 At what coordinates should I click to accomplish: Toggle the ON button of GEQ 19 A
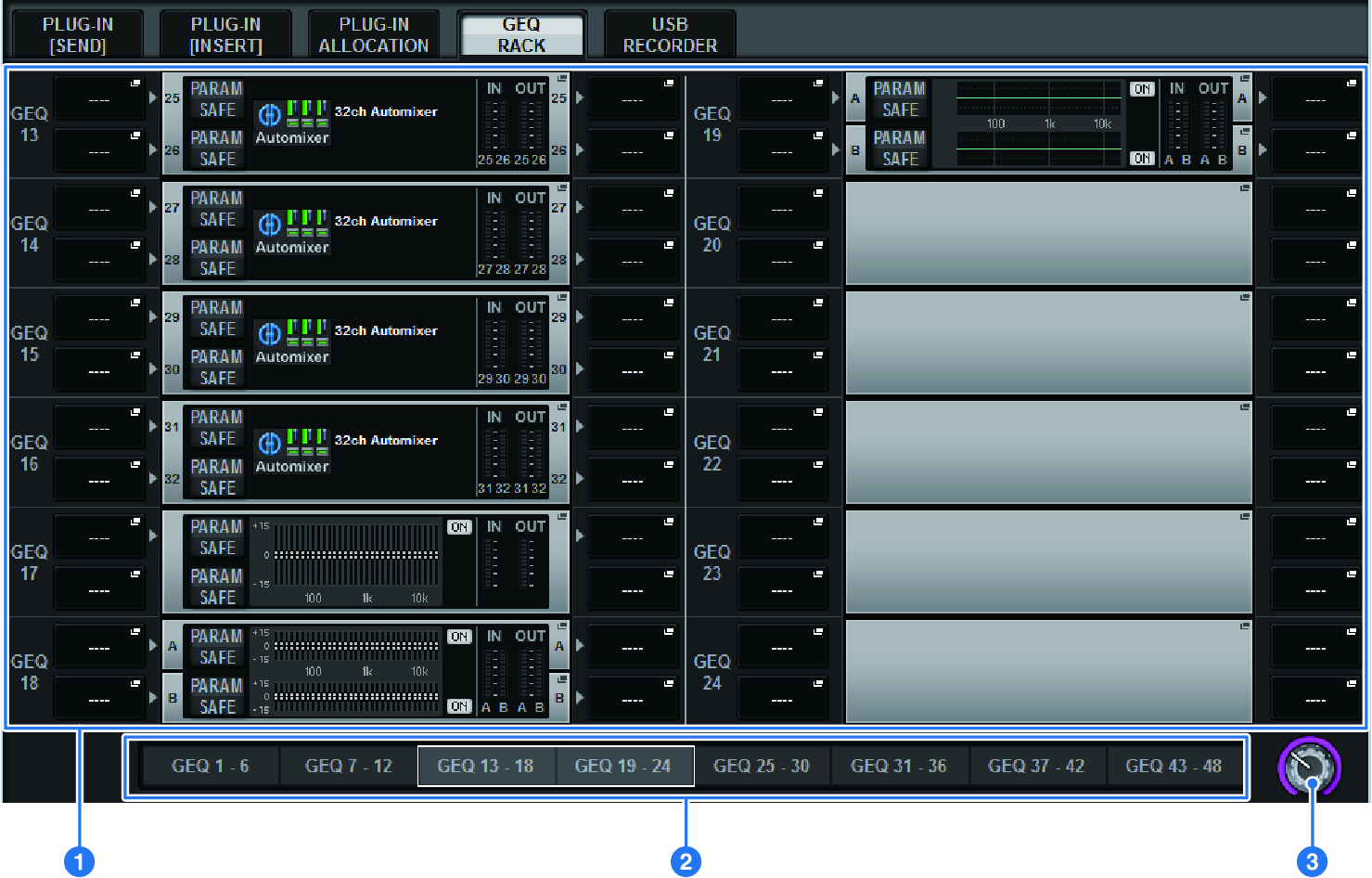point(1142,89)
